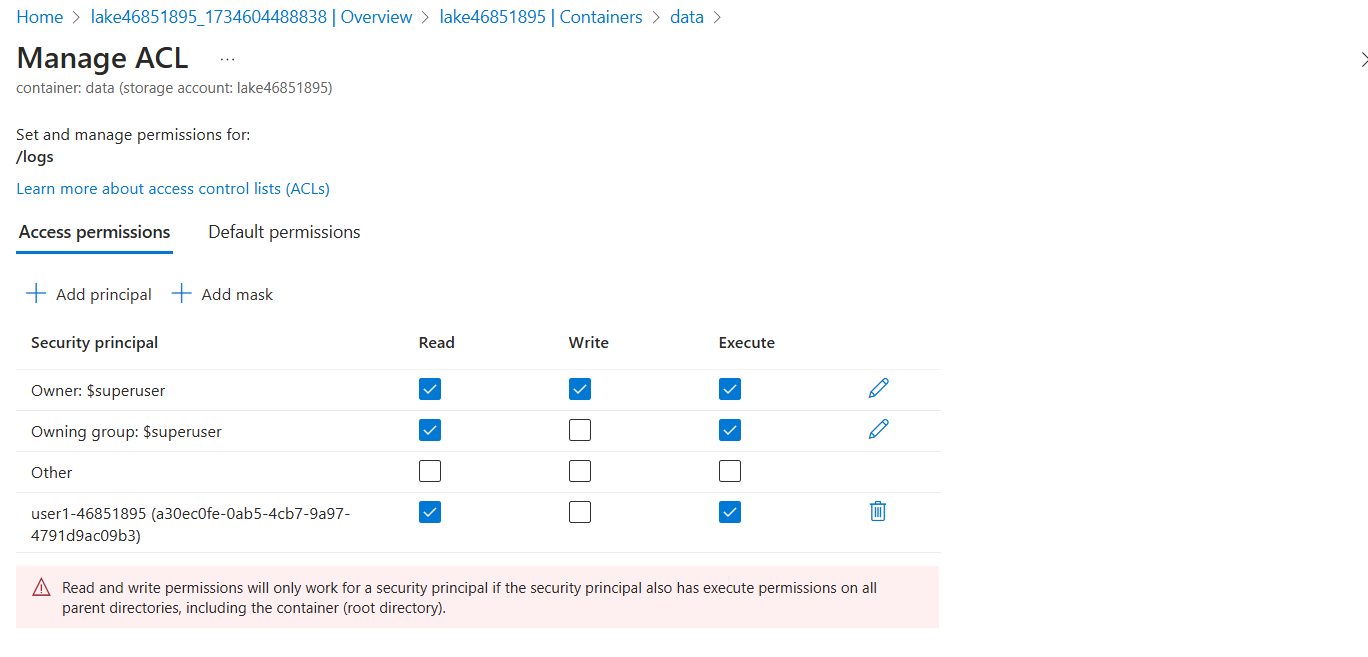Open Learn more about access control lists link
The height and width of the screenshot is (657, 1368).
[x=173, y=188]
